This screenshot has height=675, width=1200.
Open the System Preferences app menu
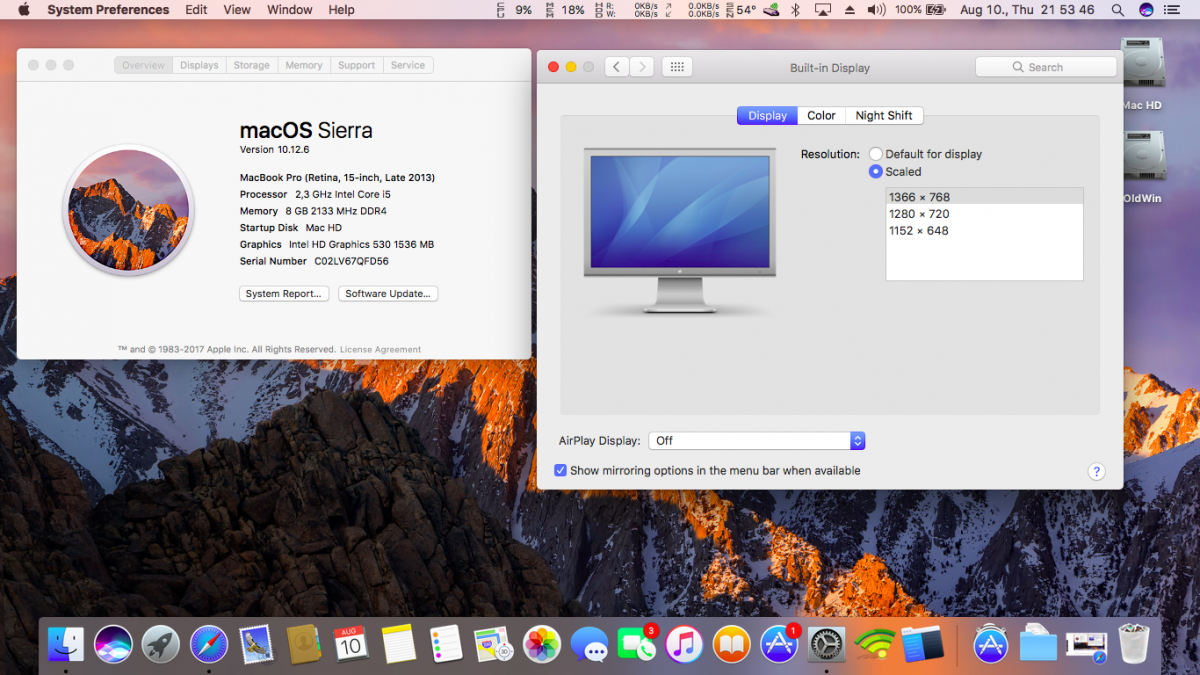(108, 10)
